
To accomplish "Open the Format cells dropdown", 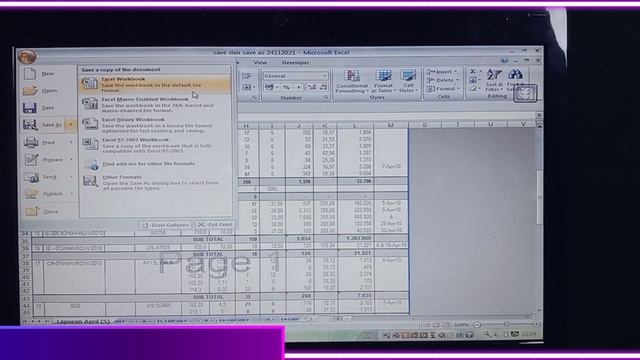I will pos(443,89).
